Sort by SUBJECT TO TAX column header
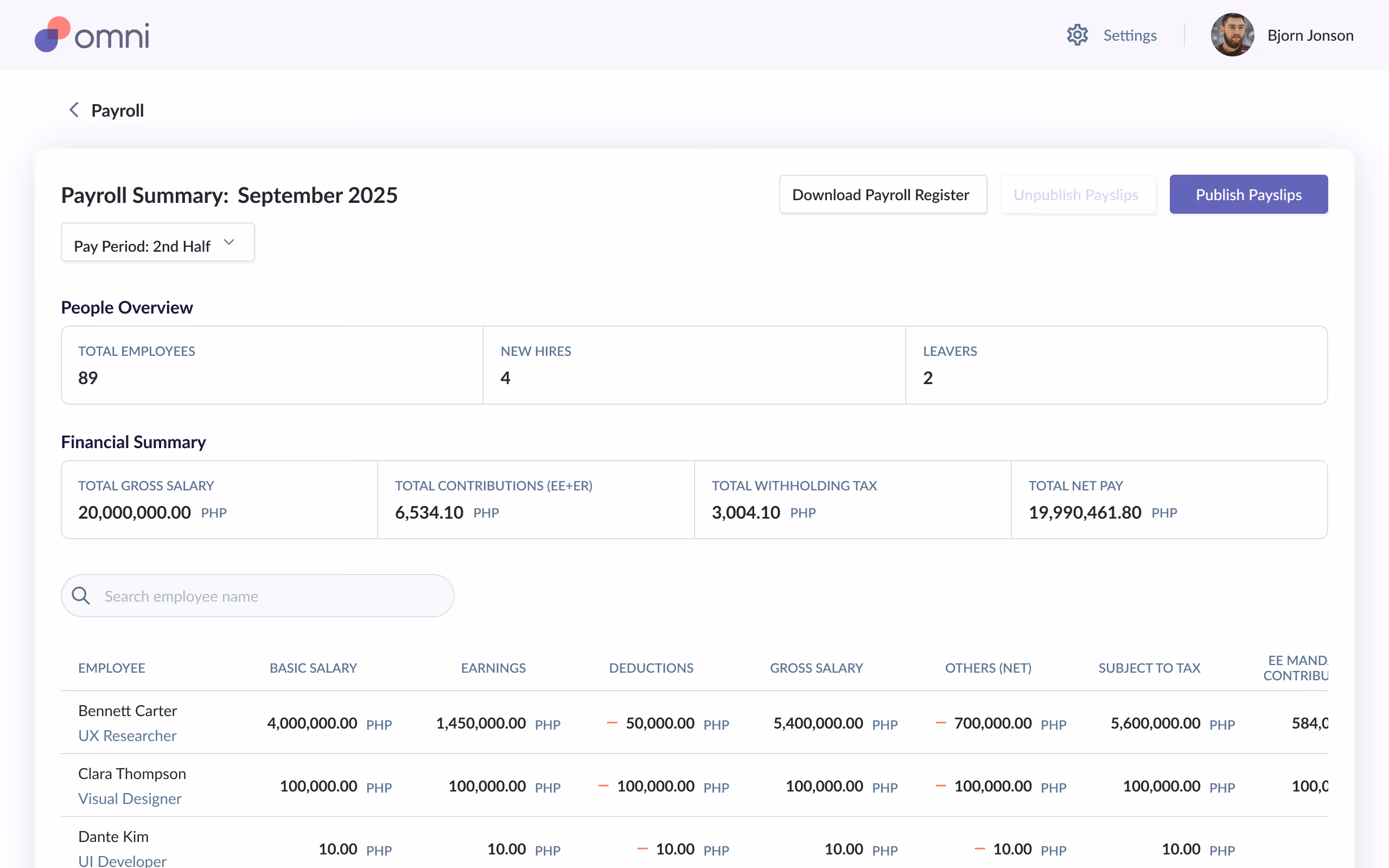The width and height of the screenshot is (1389, 868). click(1149, 668)
